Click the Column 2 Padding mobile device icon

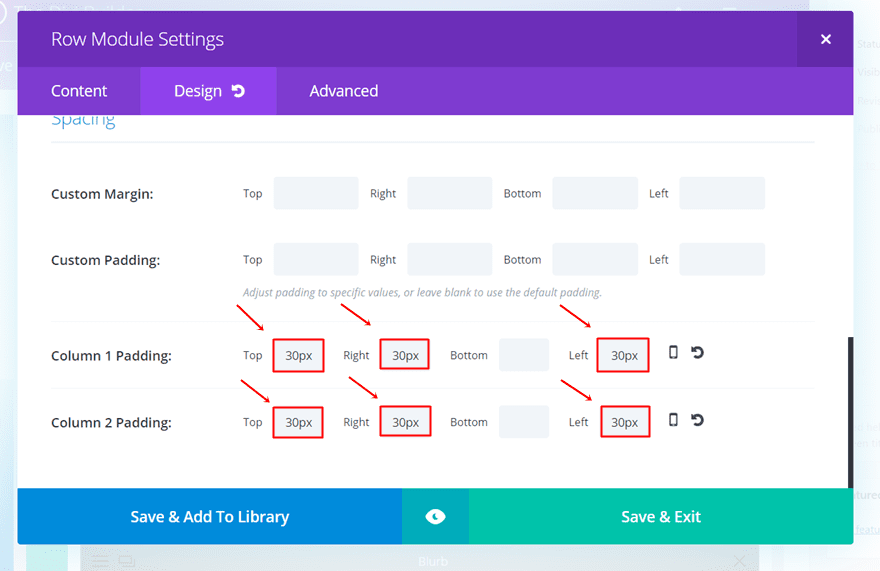pos(673,420)
